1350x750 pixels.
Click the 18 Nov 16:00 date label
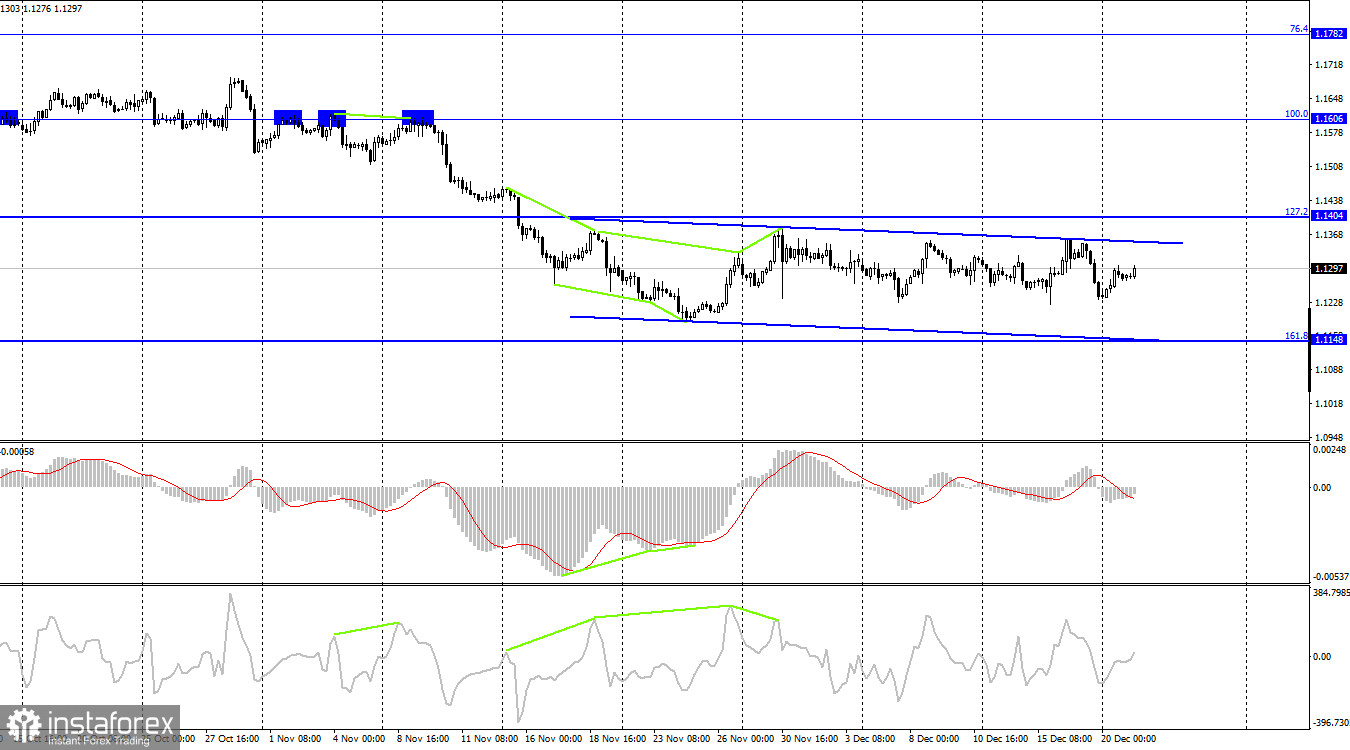(x=616, y=739)
